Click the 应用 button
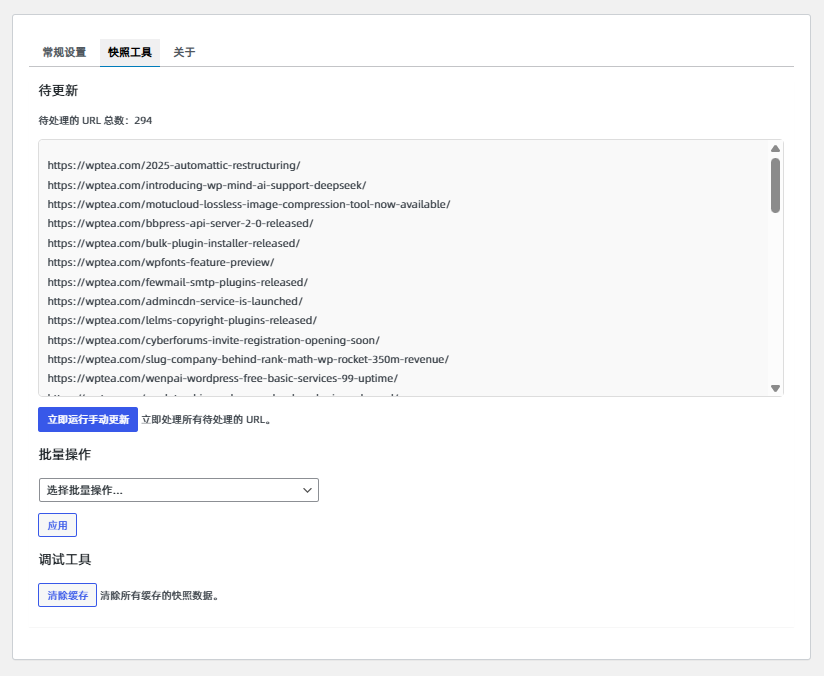Image resolution: width=824 pixels, height=676 pixels. [57, 525]
